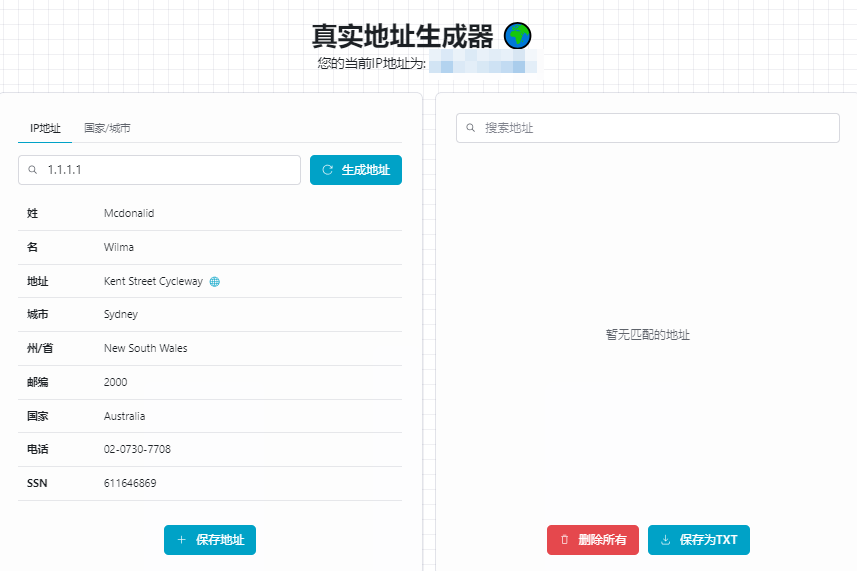The height and width of the screenshot is (571, 857).
Task: Click the SSN value 611646869
Action: click(130, 483)
